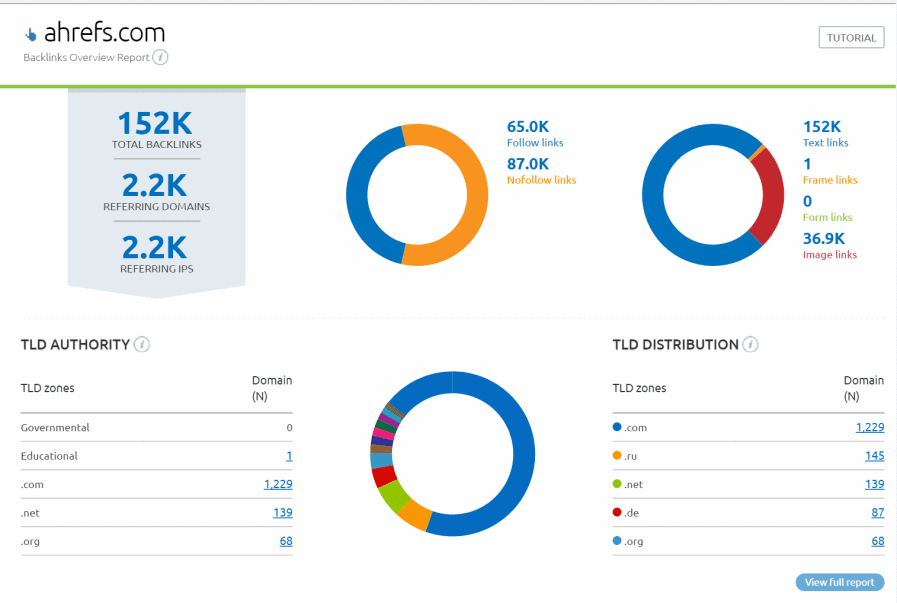Click 2.2K Referring Domains figure

point(154,185)
